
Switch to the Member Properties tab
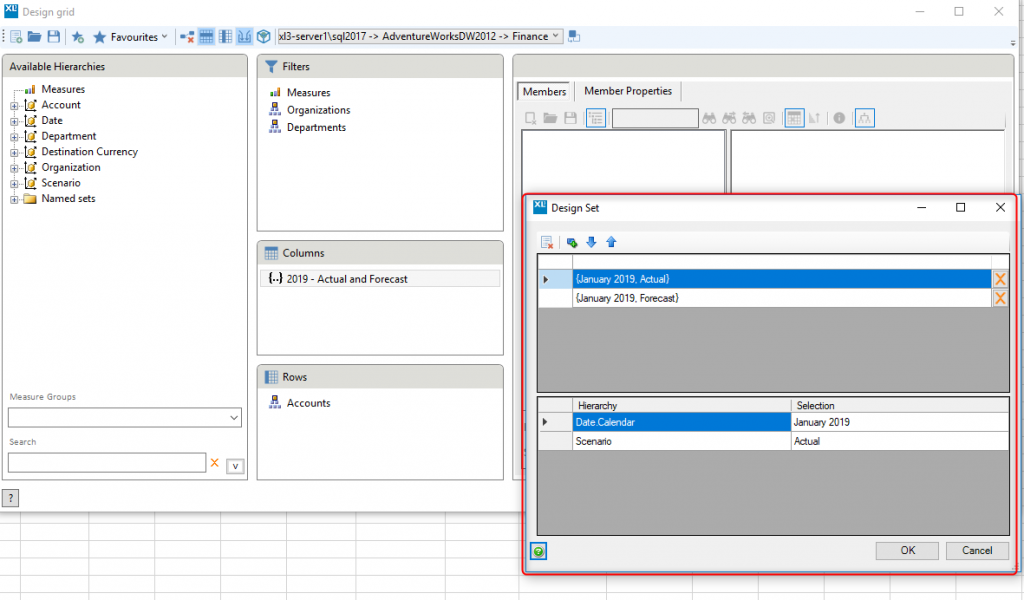click(x=628, y=91)
